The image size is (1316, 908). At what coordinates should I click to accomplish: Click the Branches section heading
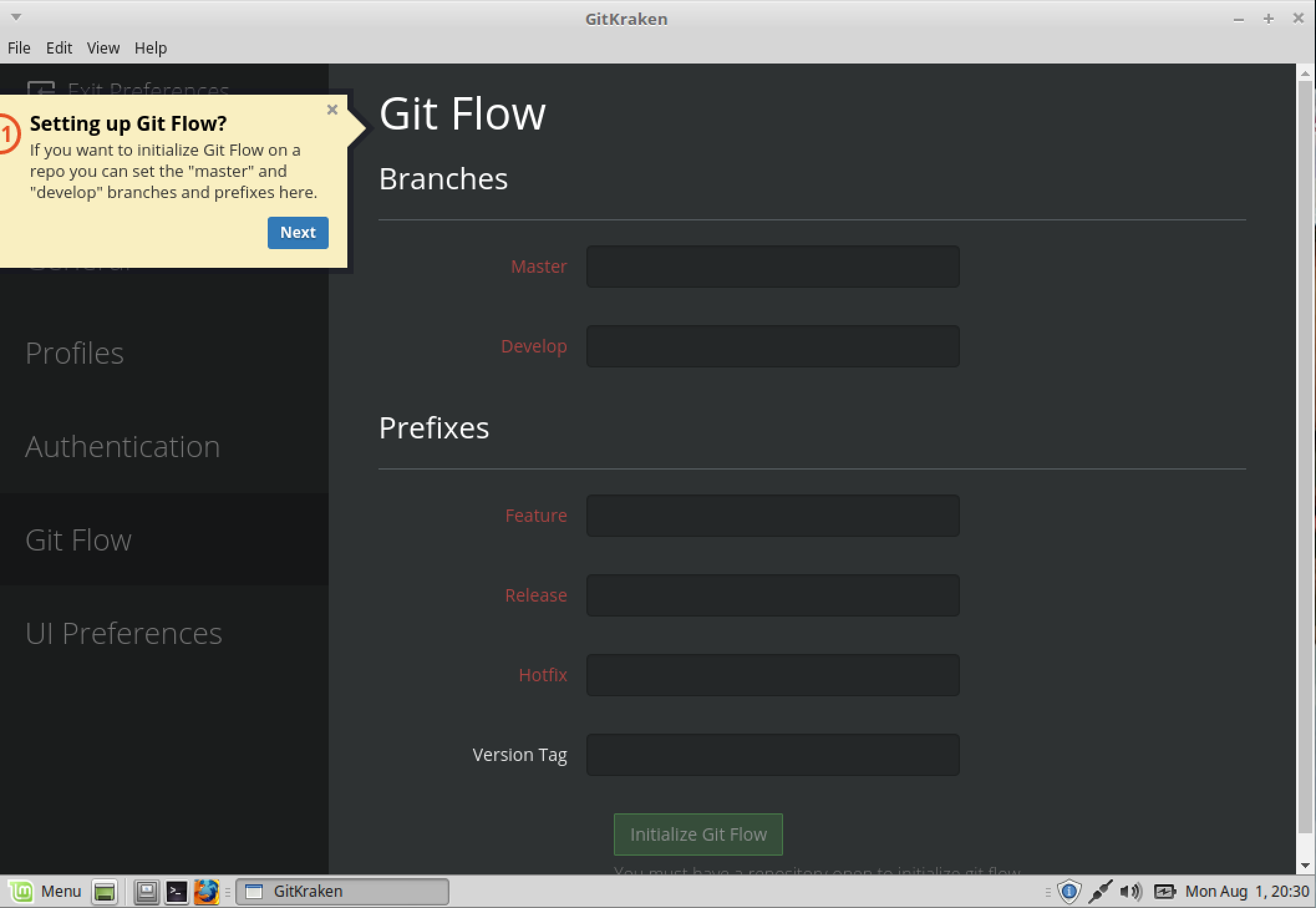click(443, 179)
